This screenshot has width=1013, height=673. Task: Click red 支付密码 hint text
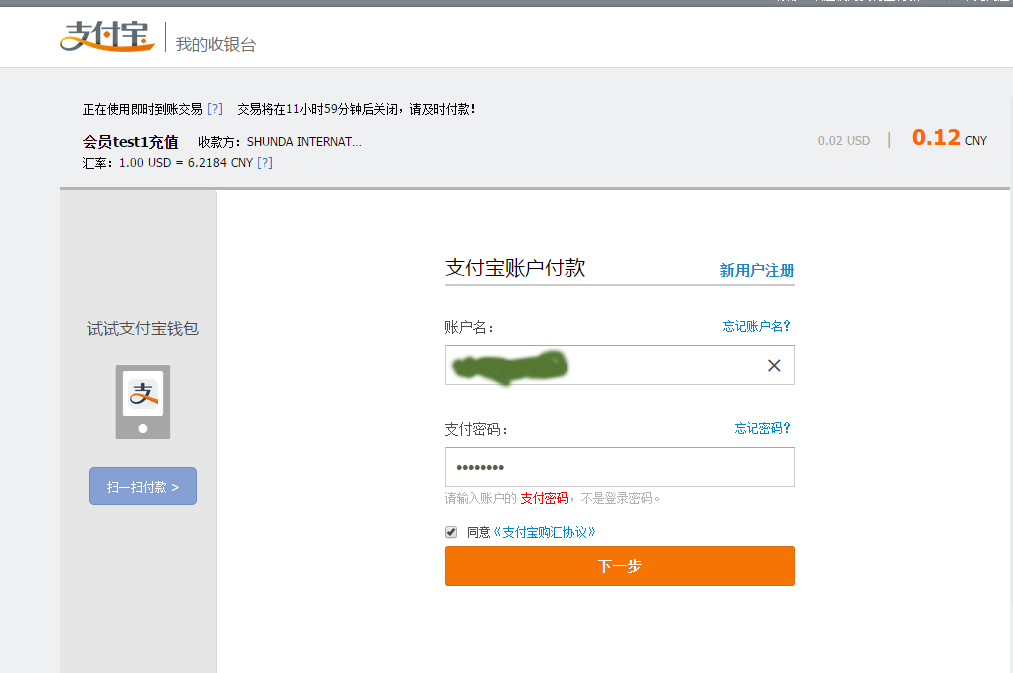click(544, 498)
